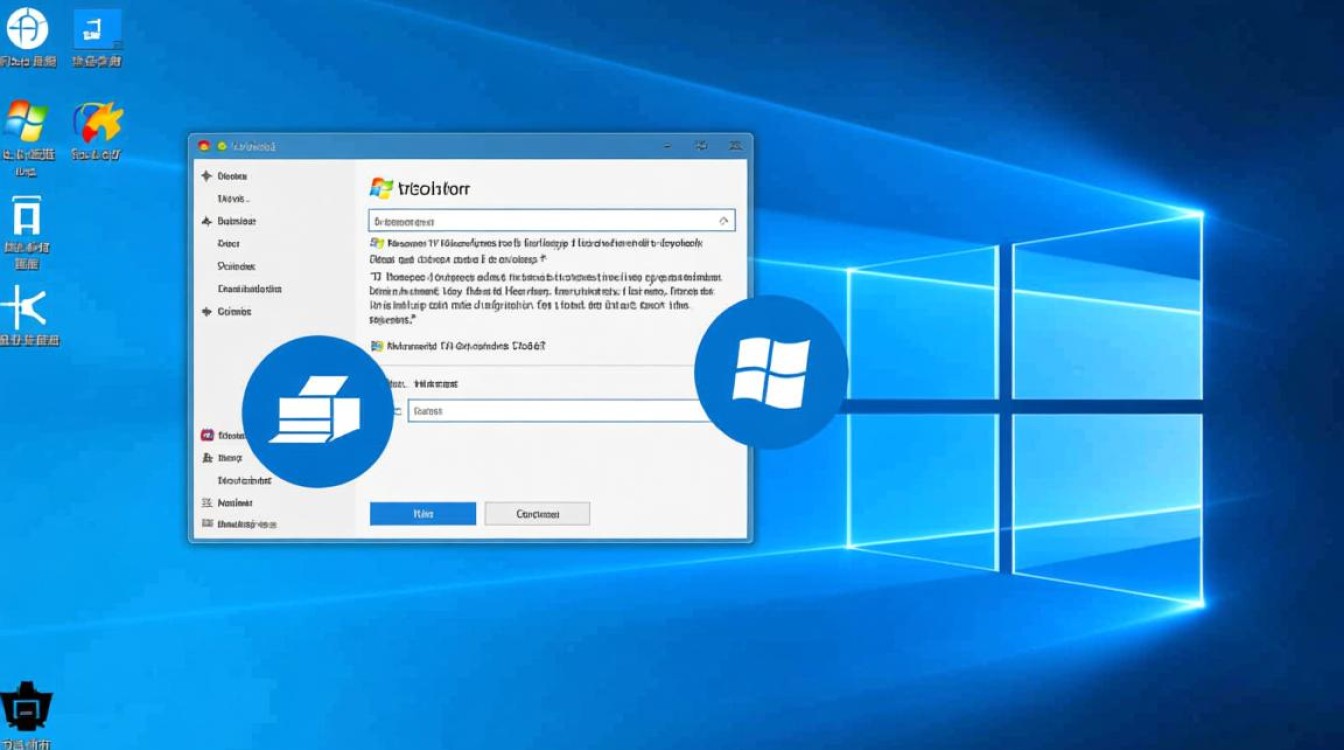Open the white circular crosshair desktop icon
Viewport: 1344px width, 750px height.
(x=27, y=27)
